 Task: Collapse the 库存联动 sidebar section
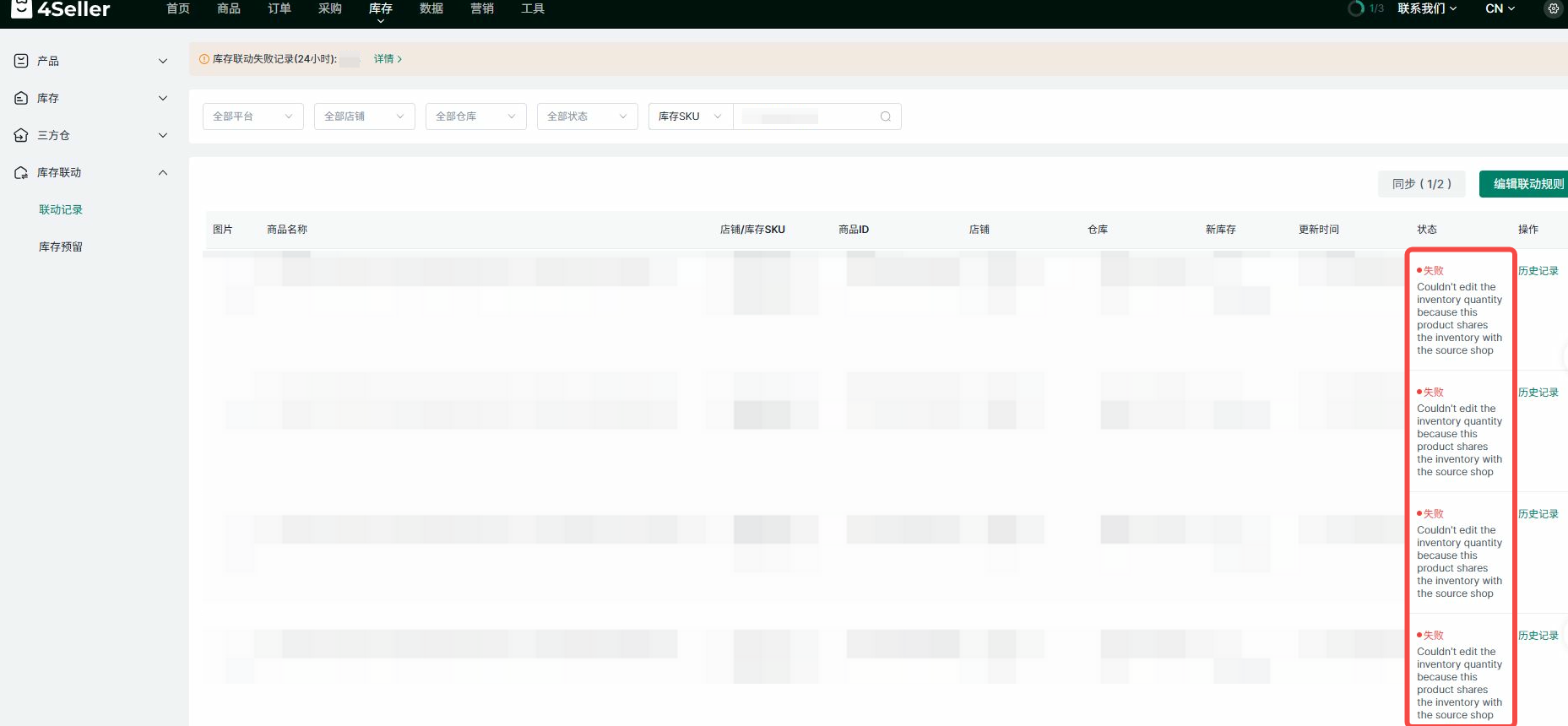[163, 172]
